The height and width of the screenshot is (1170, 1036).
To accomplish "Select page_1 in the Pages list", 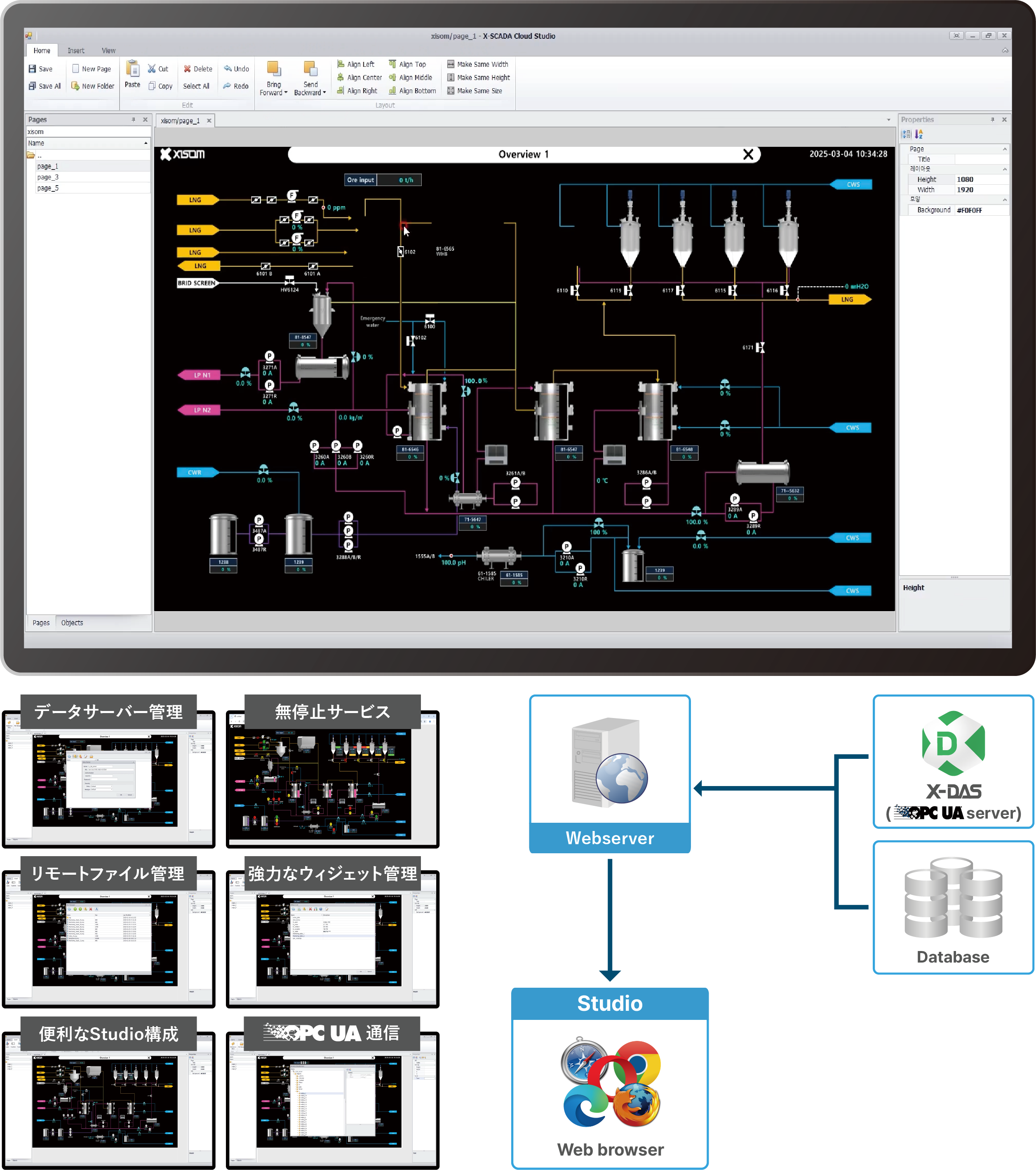I will (x=89, y=166).
